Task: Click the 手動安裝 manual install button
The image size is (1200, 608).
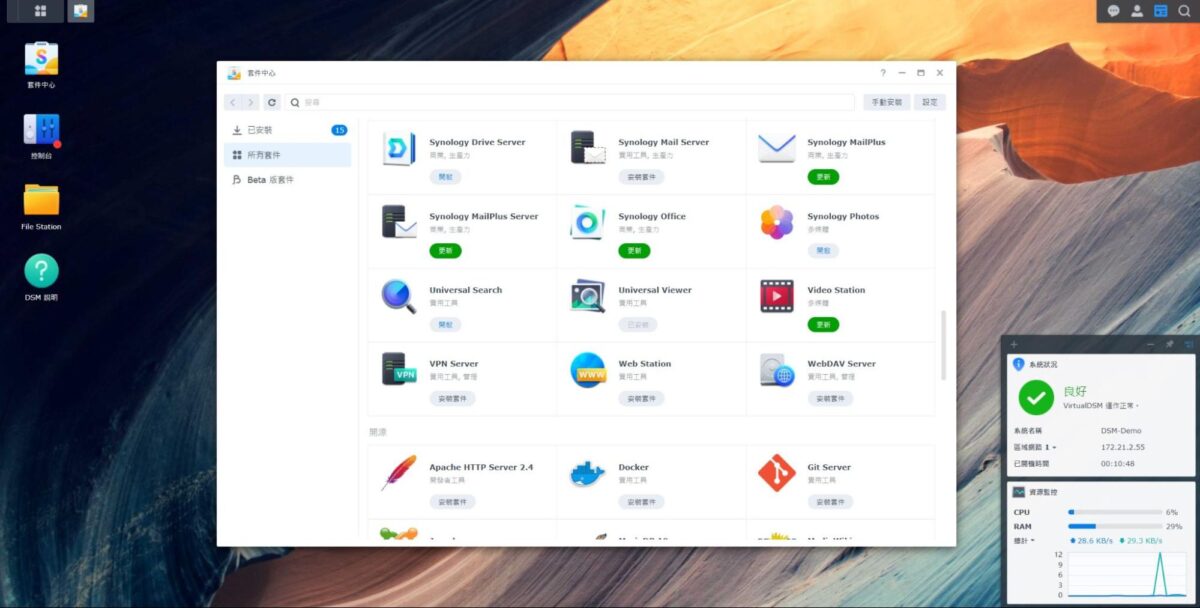Action: (x=887, y=102)
